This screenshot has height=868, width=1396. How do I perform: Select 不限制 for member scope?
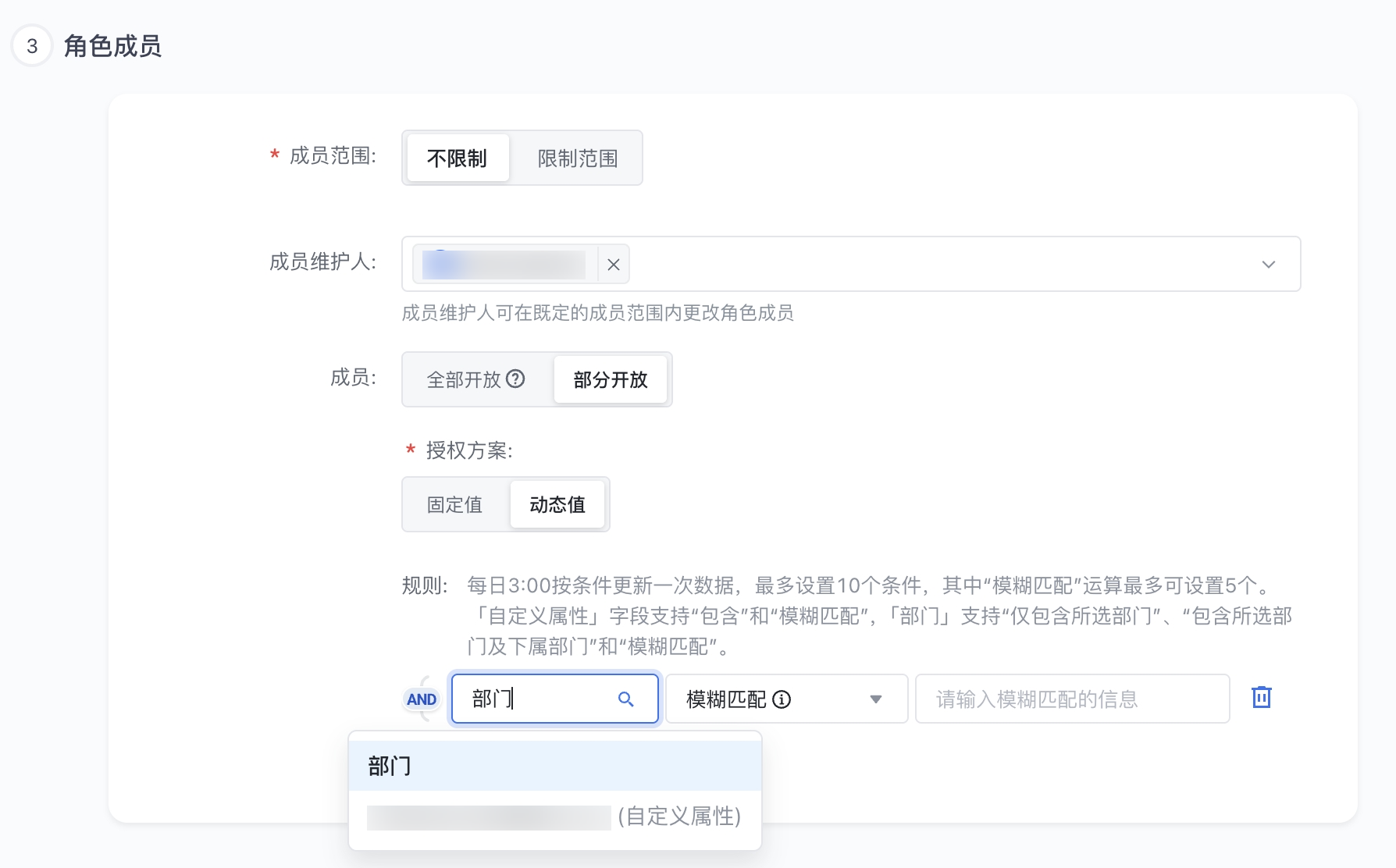tap(458, 158)
